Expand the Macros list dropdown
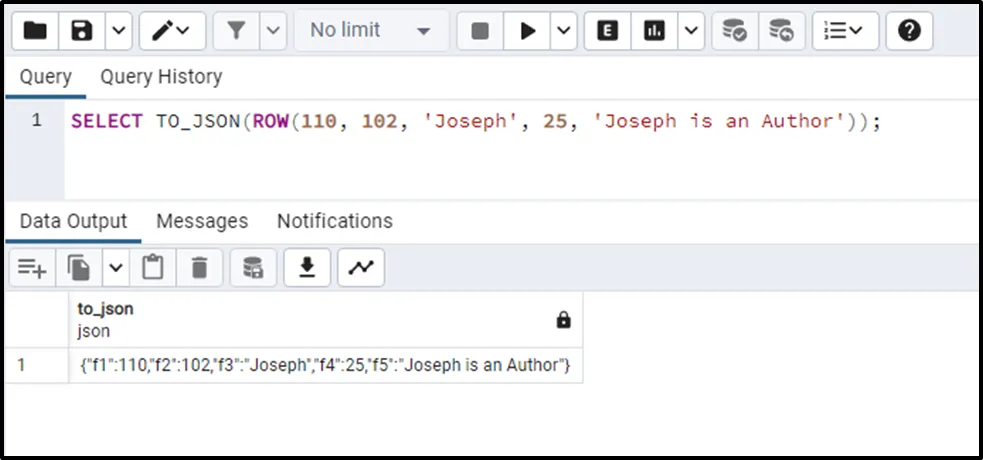Viewport: 983px width, 460px height. (846, 31)
